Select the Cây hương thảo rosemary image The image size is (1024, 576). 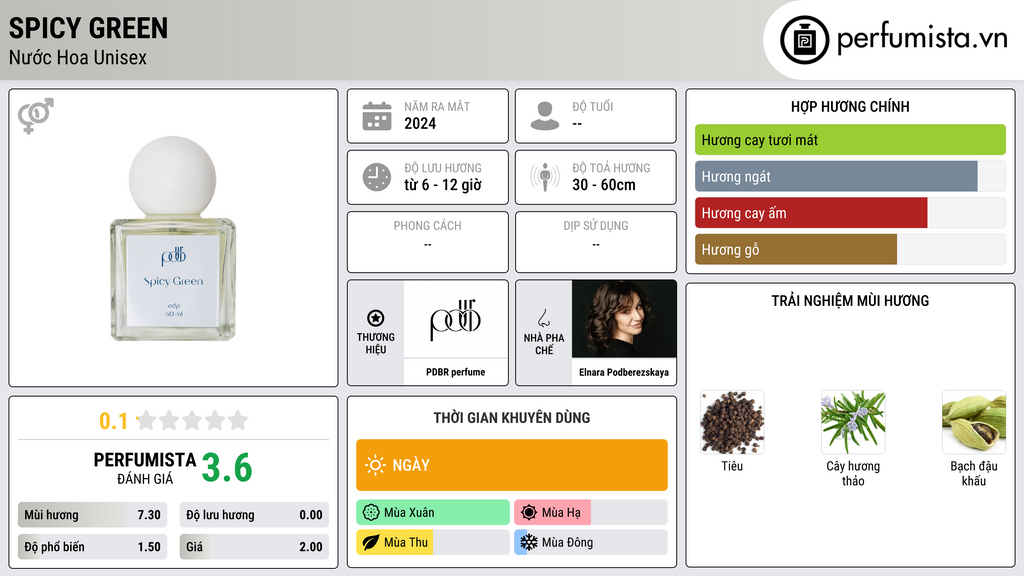pos(853,423)
